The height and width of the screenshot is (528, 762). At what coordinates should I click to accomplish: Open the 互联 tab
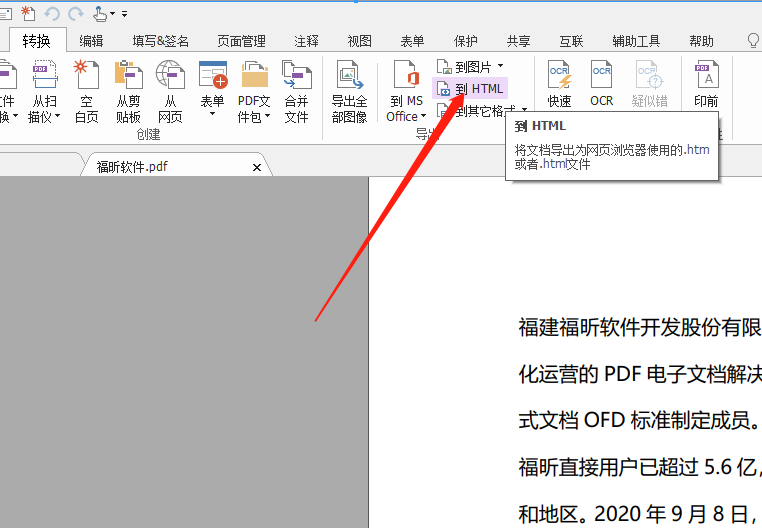click(x=572, y=41)
